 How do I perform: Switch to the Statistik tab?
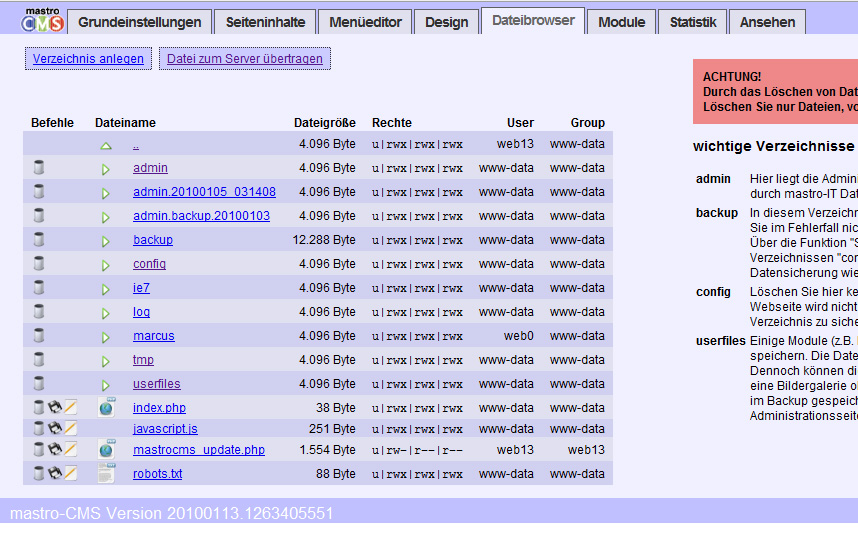coord(693,22)
